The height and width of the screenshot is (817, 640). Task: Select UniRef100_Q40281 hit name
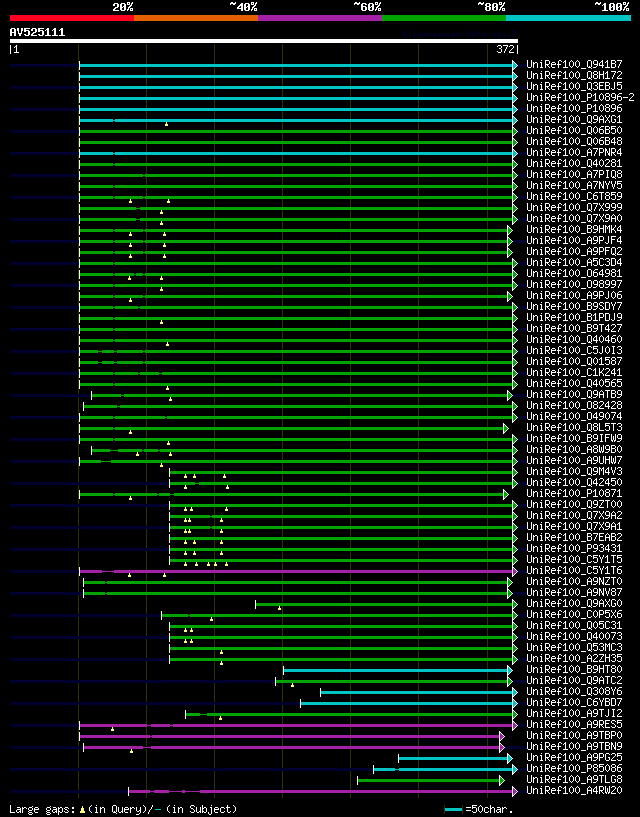tap(574, 164)
